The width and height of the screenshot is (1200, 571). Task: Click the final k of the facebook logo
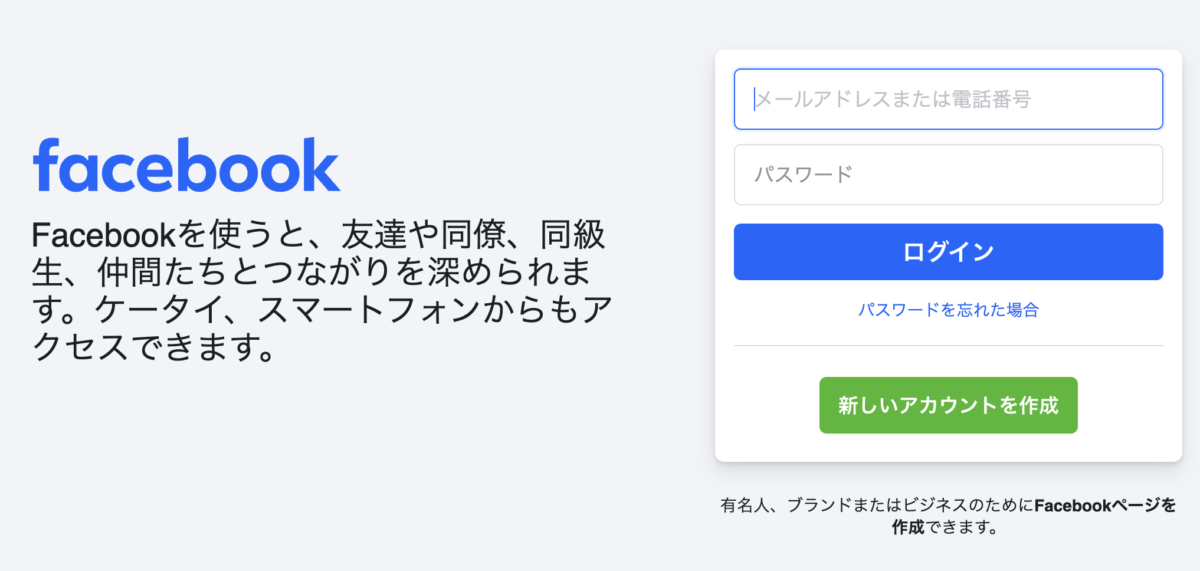(322, 163)
